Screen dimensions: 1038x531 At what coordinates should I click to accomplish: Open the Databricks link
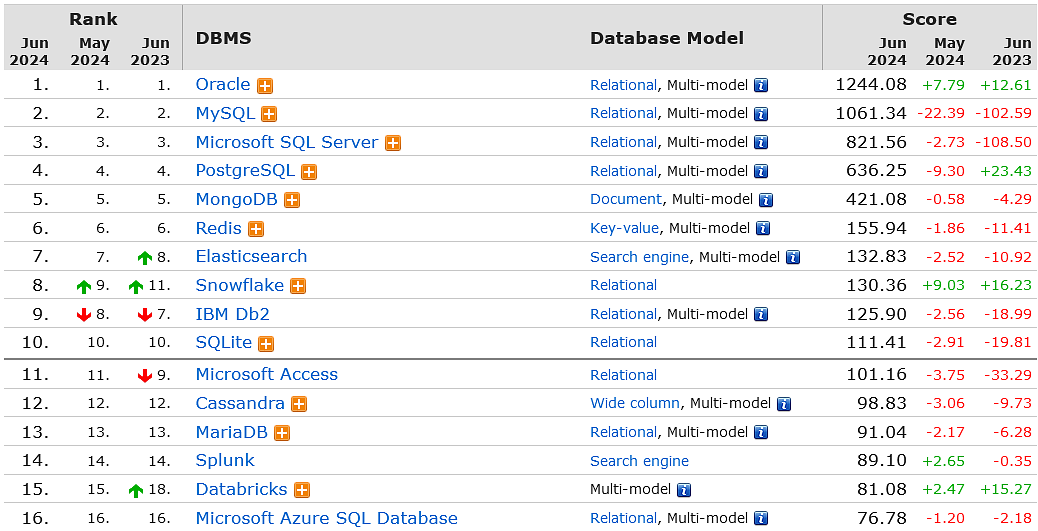[242, 489]
